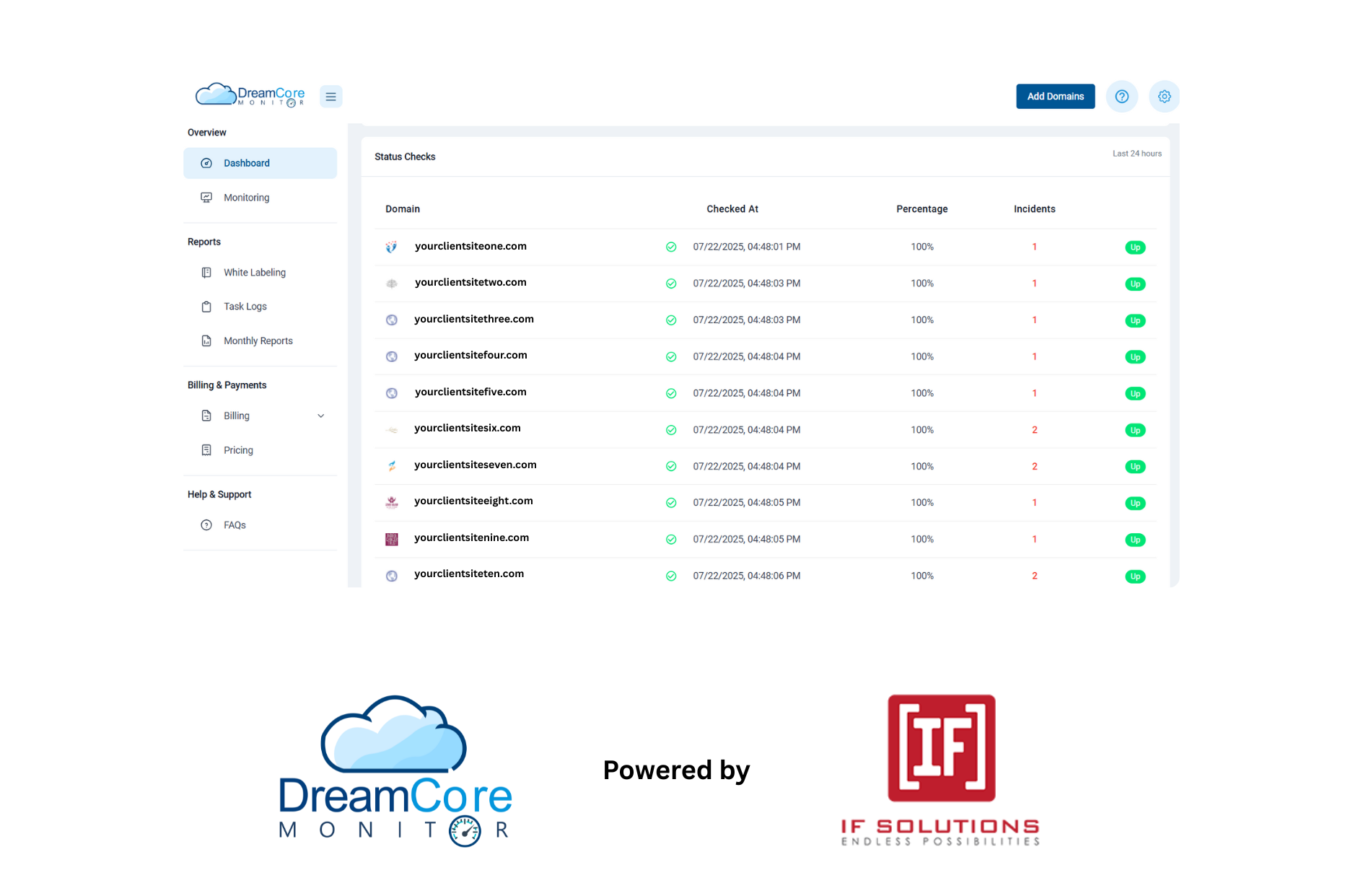Screen dimensions: 1353x896
Task: Click green check for yourclientsiteten.com
Action: [671, 576]
